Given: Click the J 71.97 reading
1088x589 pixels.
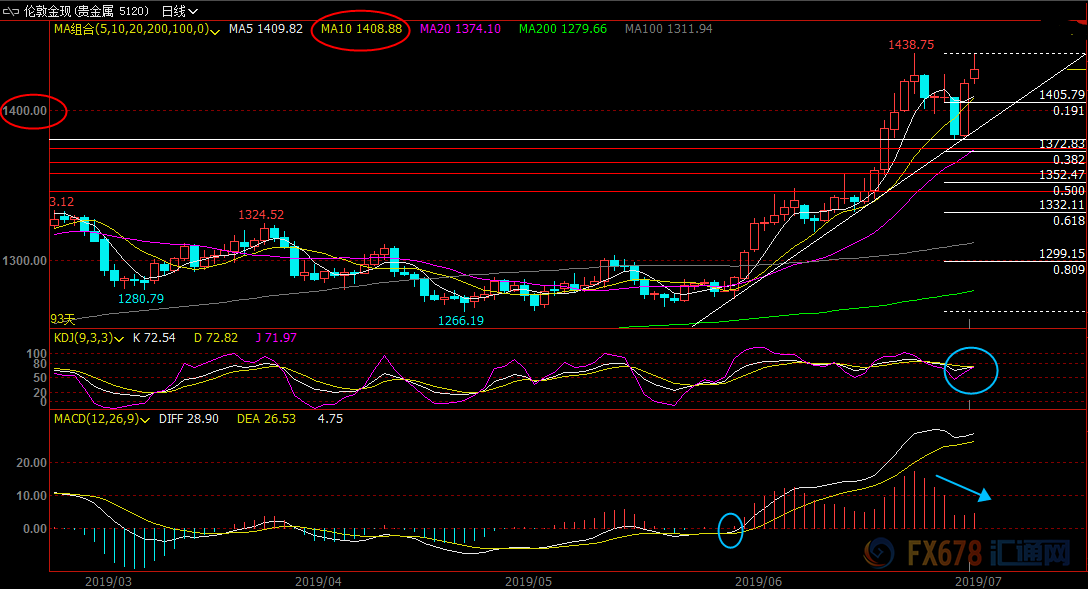Looking at the screenshot, I should pyautogui.click(x=275, y=338).
